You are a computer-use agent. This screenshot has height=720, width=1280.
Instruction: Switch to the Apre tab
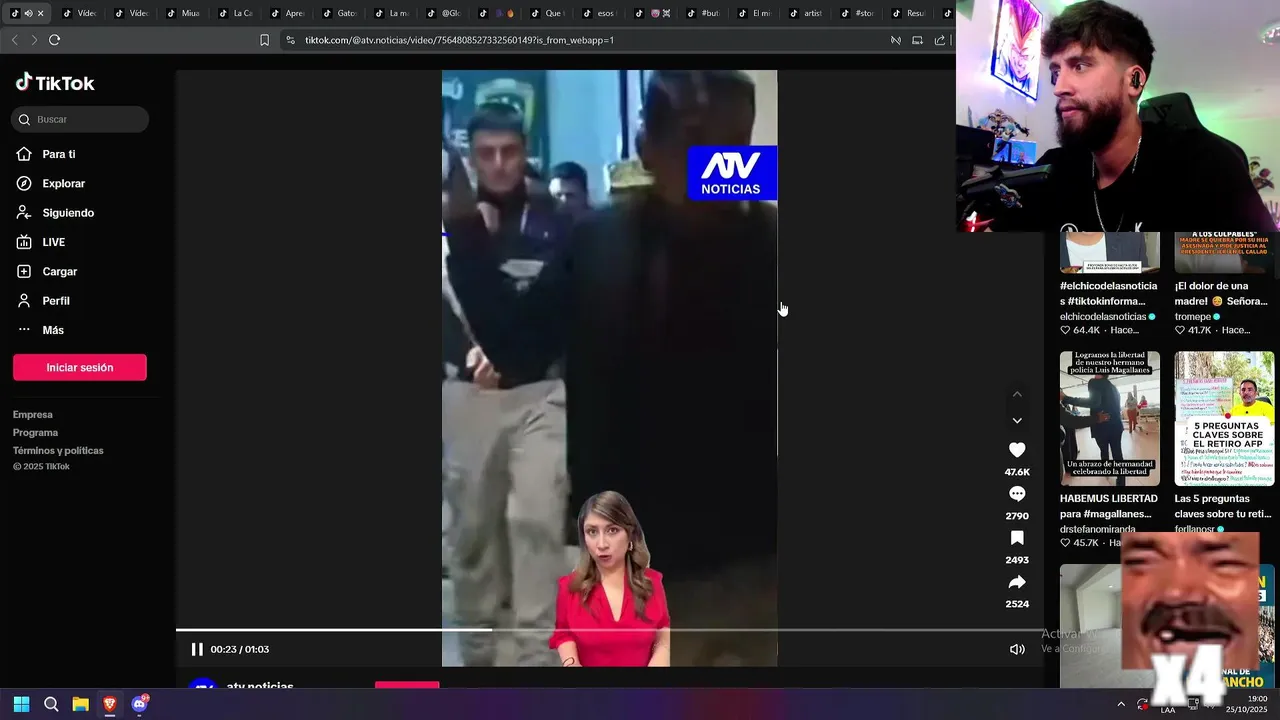286,13
